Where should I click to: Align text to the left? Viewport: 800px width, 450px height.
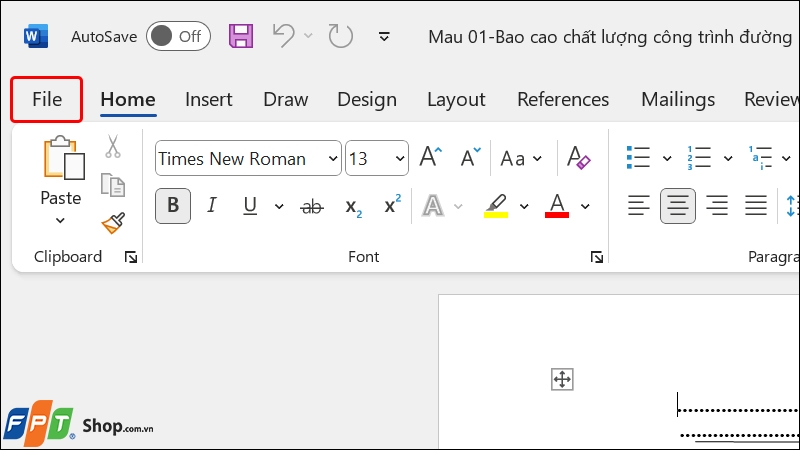click(638, 206)
